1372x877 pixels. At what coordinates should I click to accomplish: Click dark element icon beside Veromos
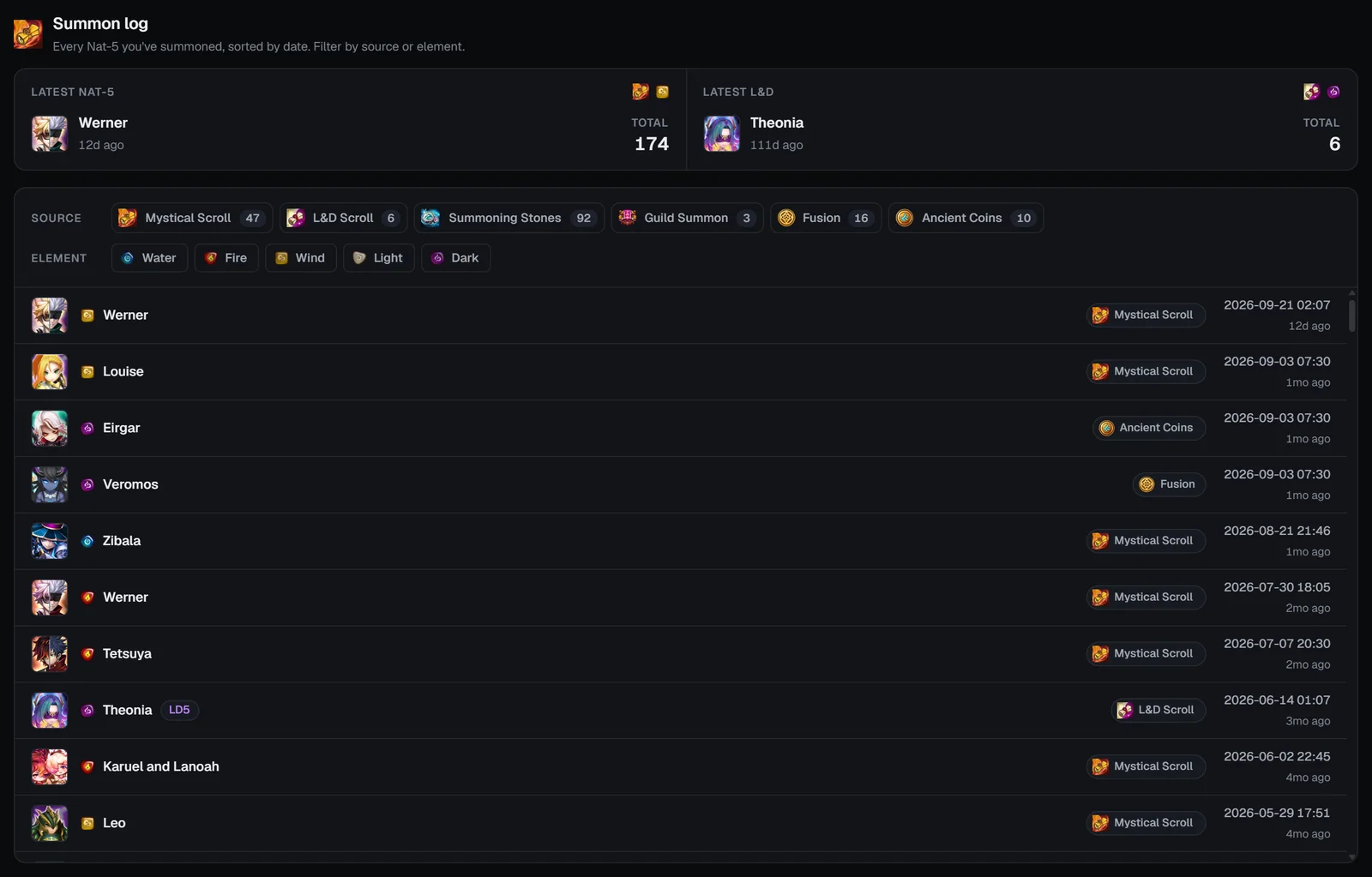87,484
